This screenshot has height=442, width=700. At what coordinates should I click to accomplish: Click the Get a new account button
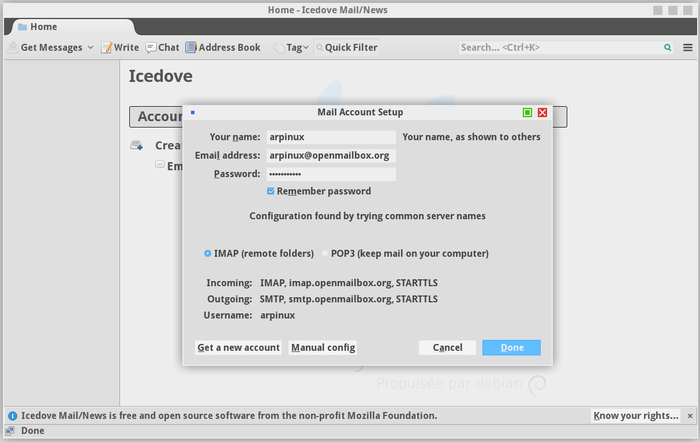pyautogui.click(x=238, y=347)
